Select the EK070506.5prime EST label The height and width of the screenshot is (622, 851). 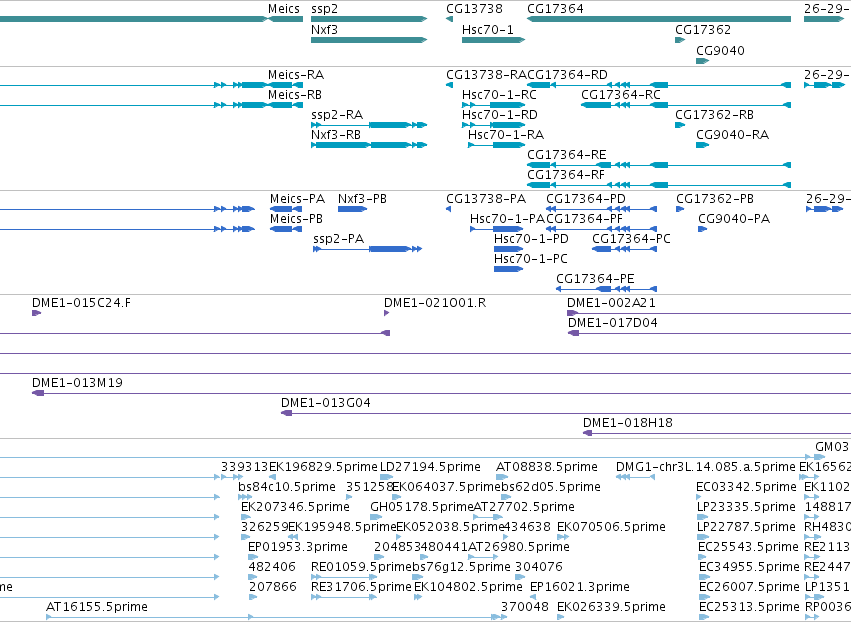(x=611, y=527)
